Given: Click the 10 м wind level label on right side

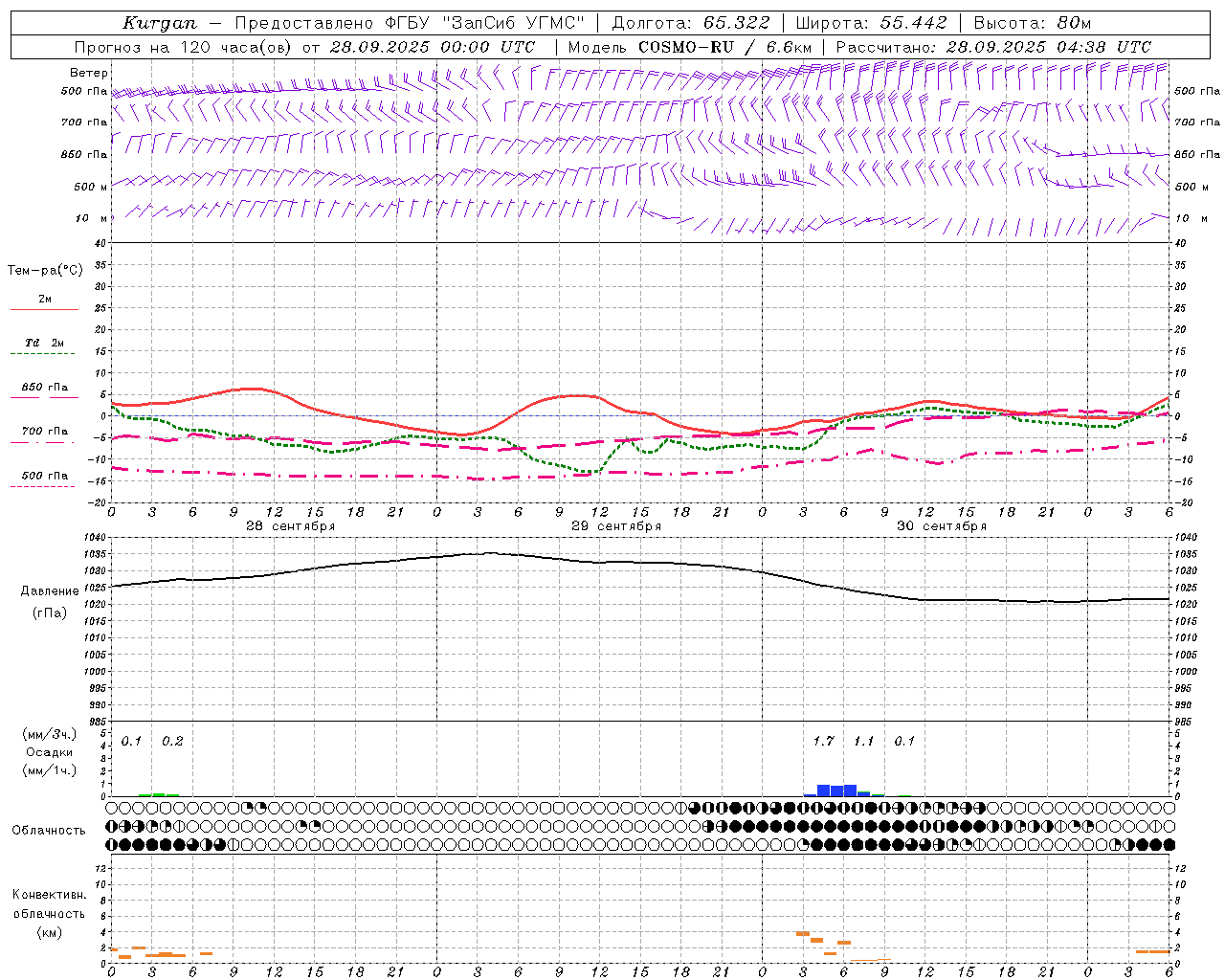Looking at the screenshot, I should [x=1191, y=218].
